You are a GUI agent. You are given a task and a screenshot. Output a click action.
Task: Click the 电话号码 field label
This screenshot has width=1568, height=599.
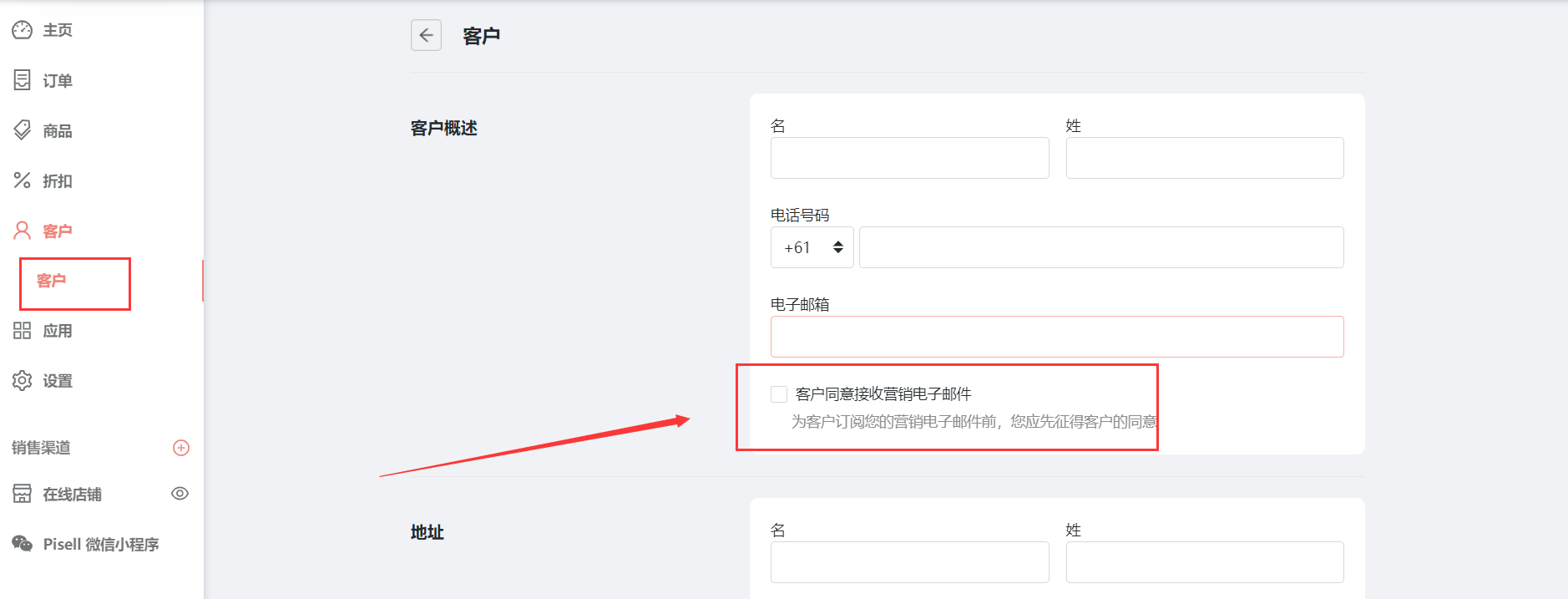(800, 215)
